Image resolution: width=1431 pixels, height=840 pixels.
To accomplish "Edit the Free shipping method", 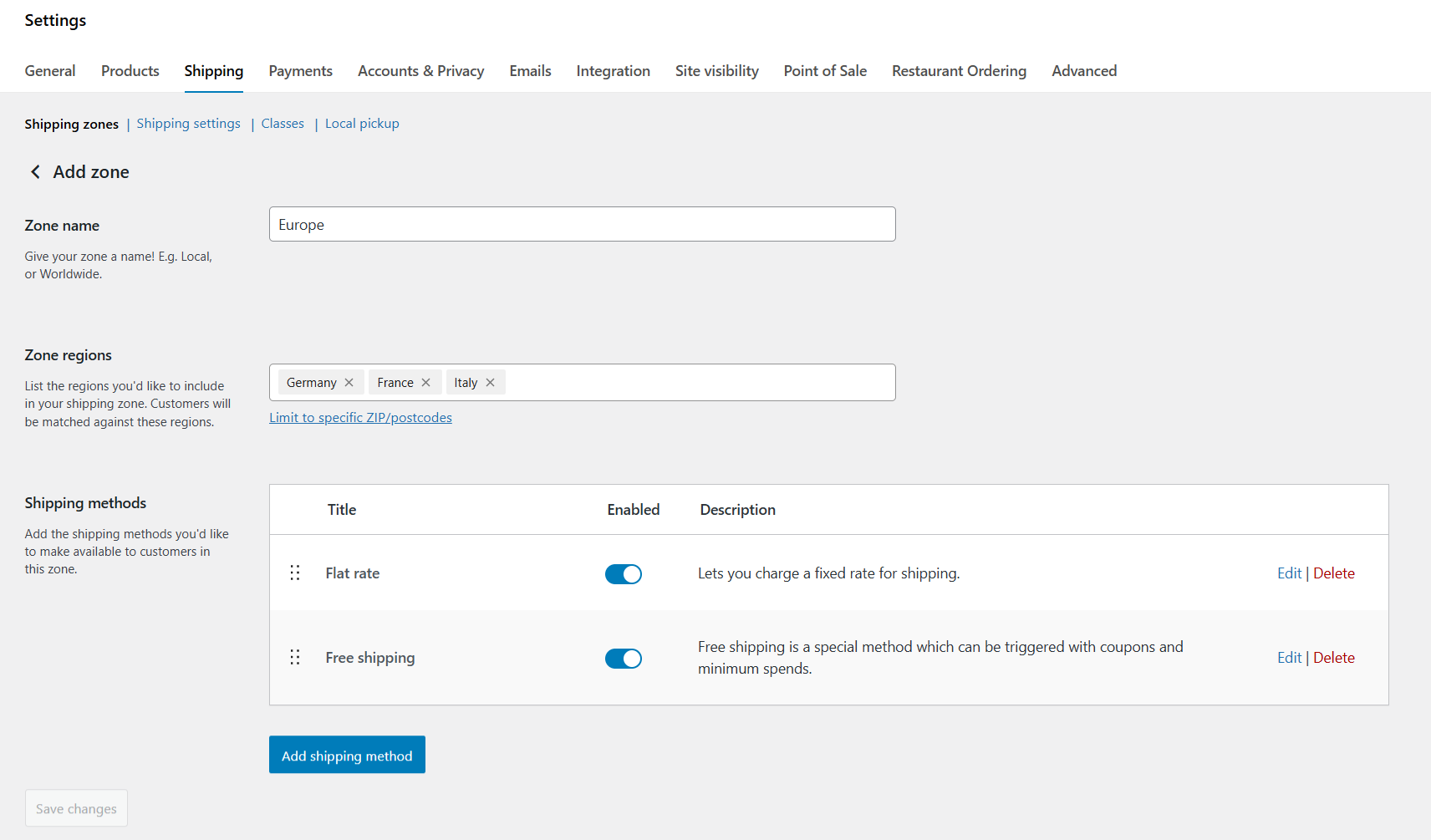I will point(1289,658).
